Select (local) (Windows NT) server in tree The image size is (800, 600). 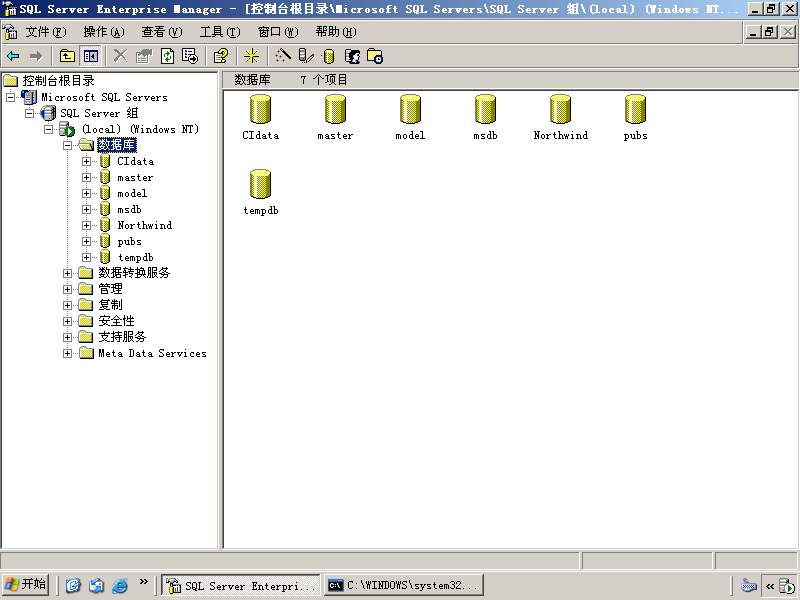[140, 129]
